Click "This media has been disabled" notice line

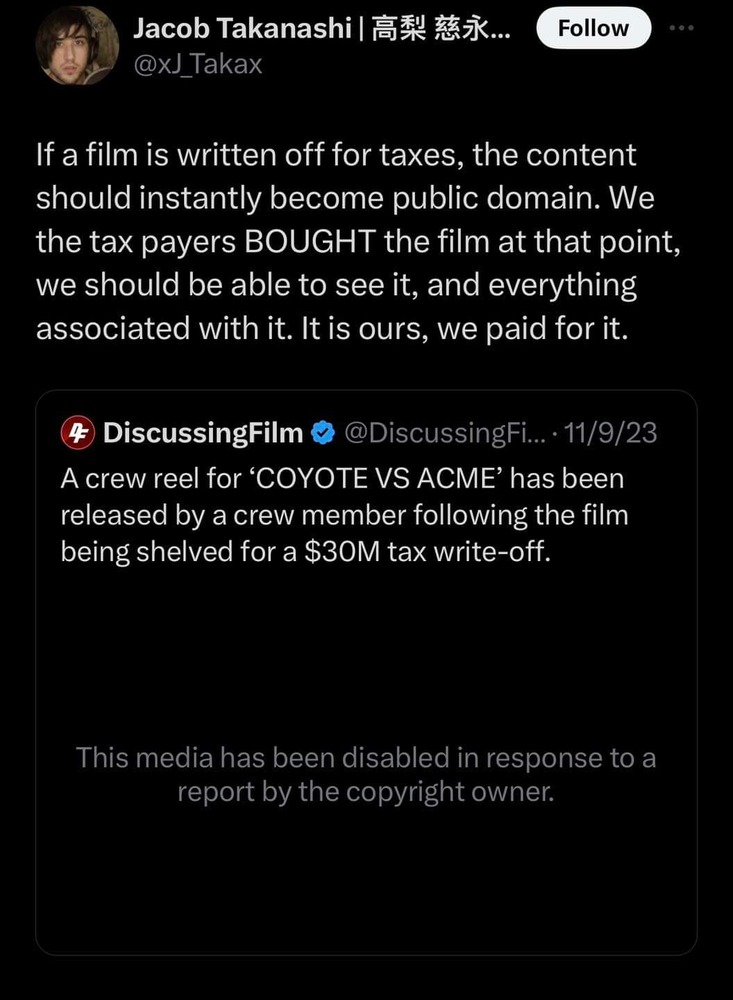tap(366, 758)
